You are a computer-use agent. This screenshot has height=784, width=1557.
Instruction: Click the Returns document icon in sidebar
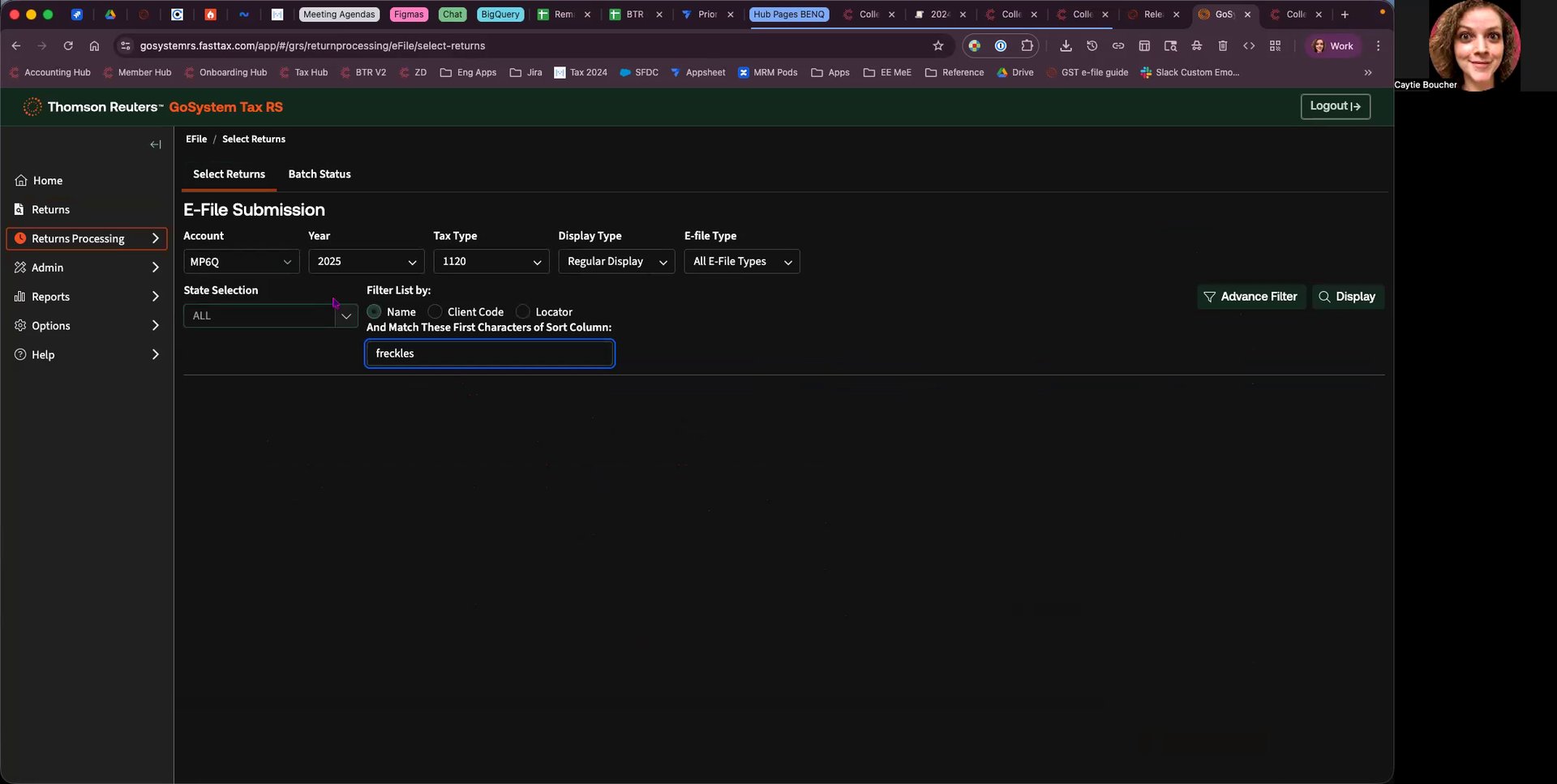click(x=19, y=210)
